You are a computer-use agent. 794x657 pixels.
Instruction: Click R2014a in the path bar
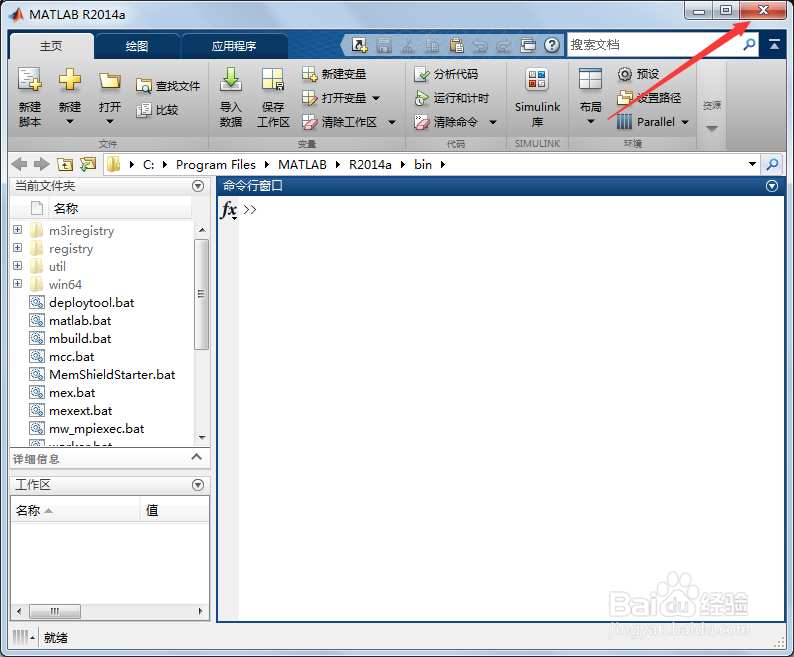370,165
